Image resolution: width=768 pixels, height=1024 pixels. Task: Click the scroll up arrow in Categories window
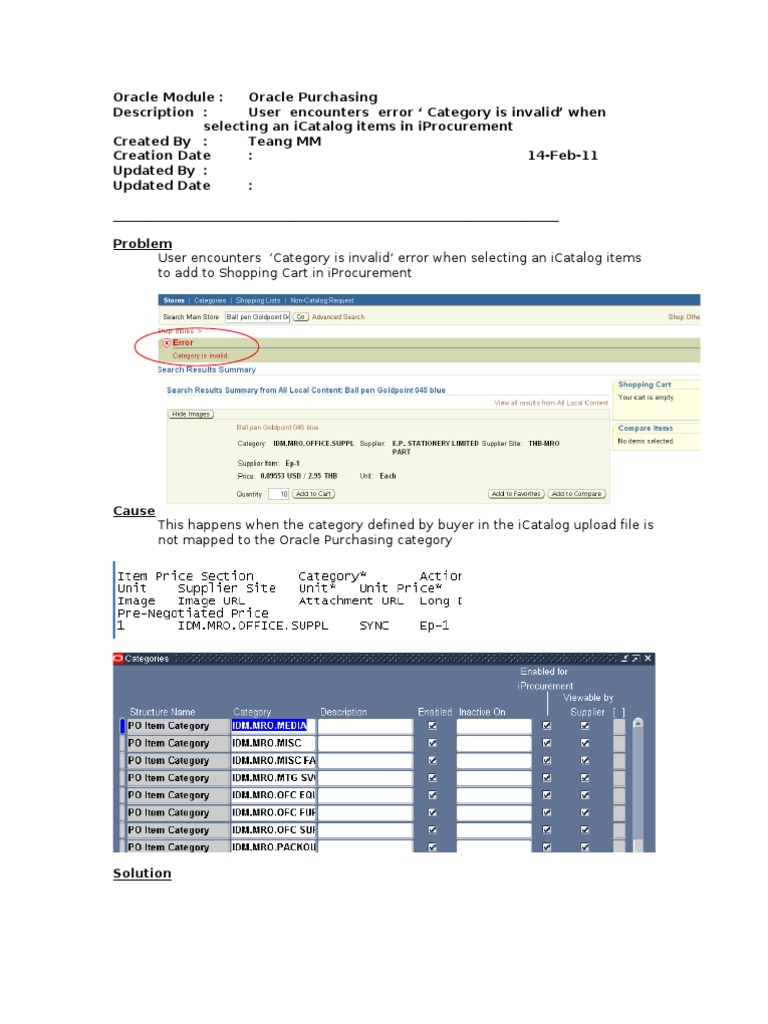coord(638,723)
